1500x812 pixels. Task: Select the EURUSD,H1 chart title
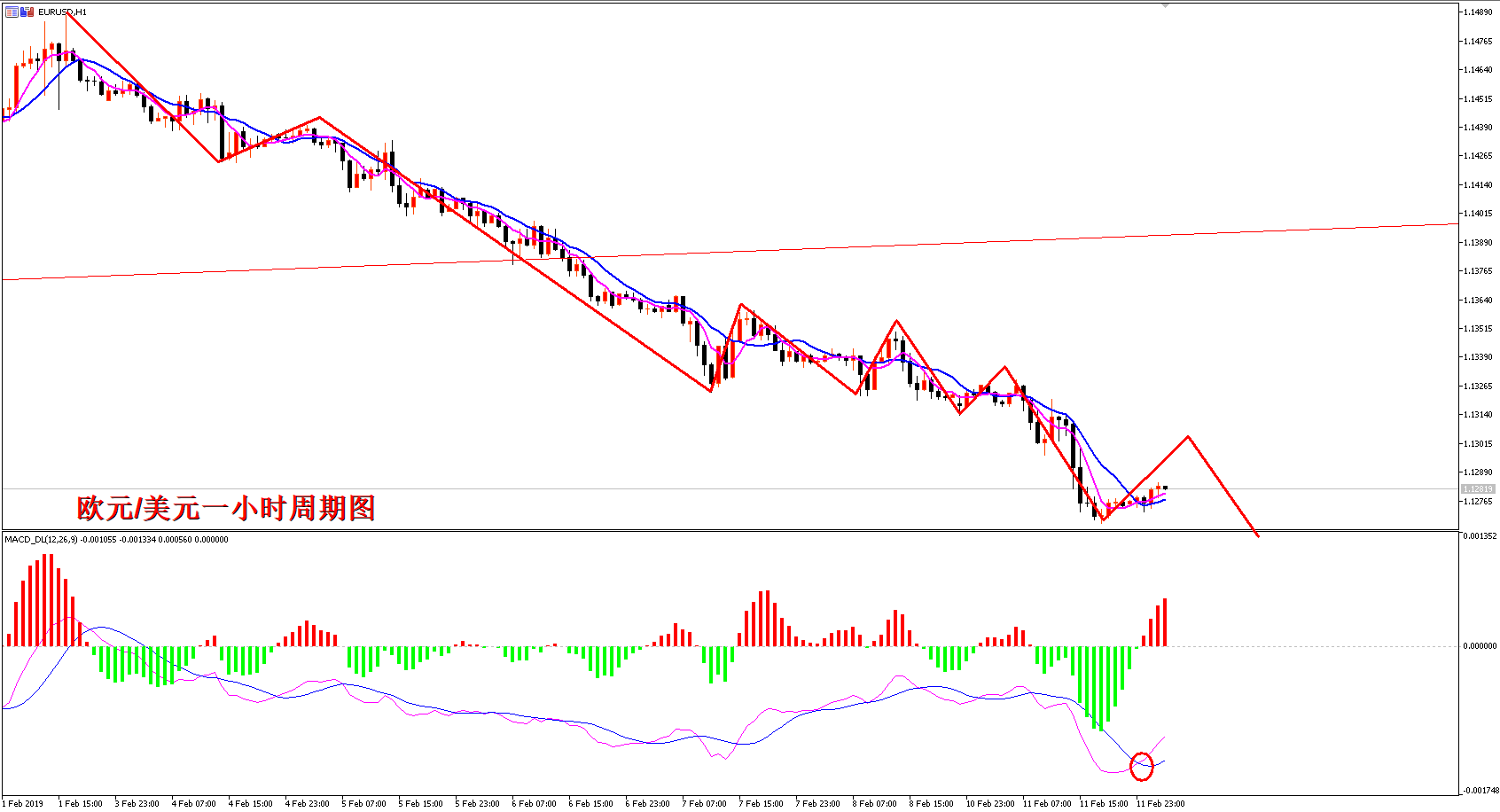point(62,12)
